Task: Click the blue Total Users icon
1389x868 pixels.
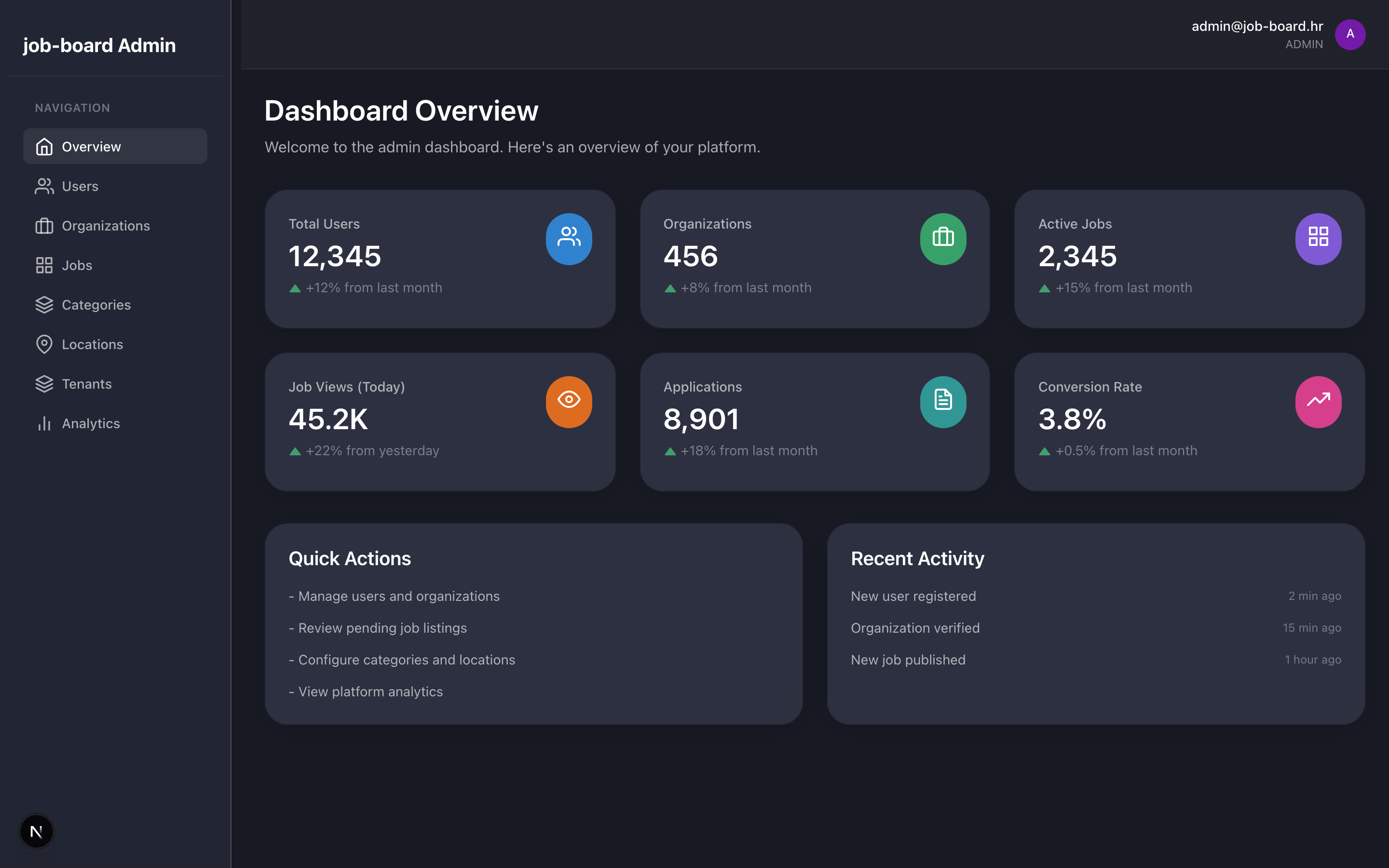Action: (569, 239)
